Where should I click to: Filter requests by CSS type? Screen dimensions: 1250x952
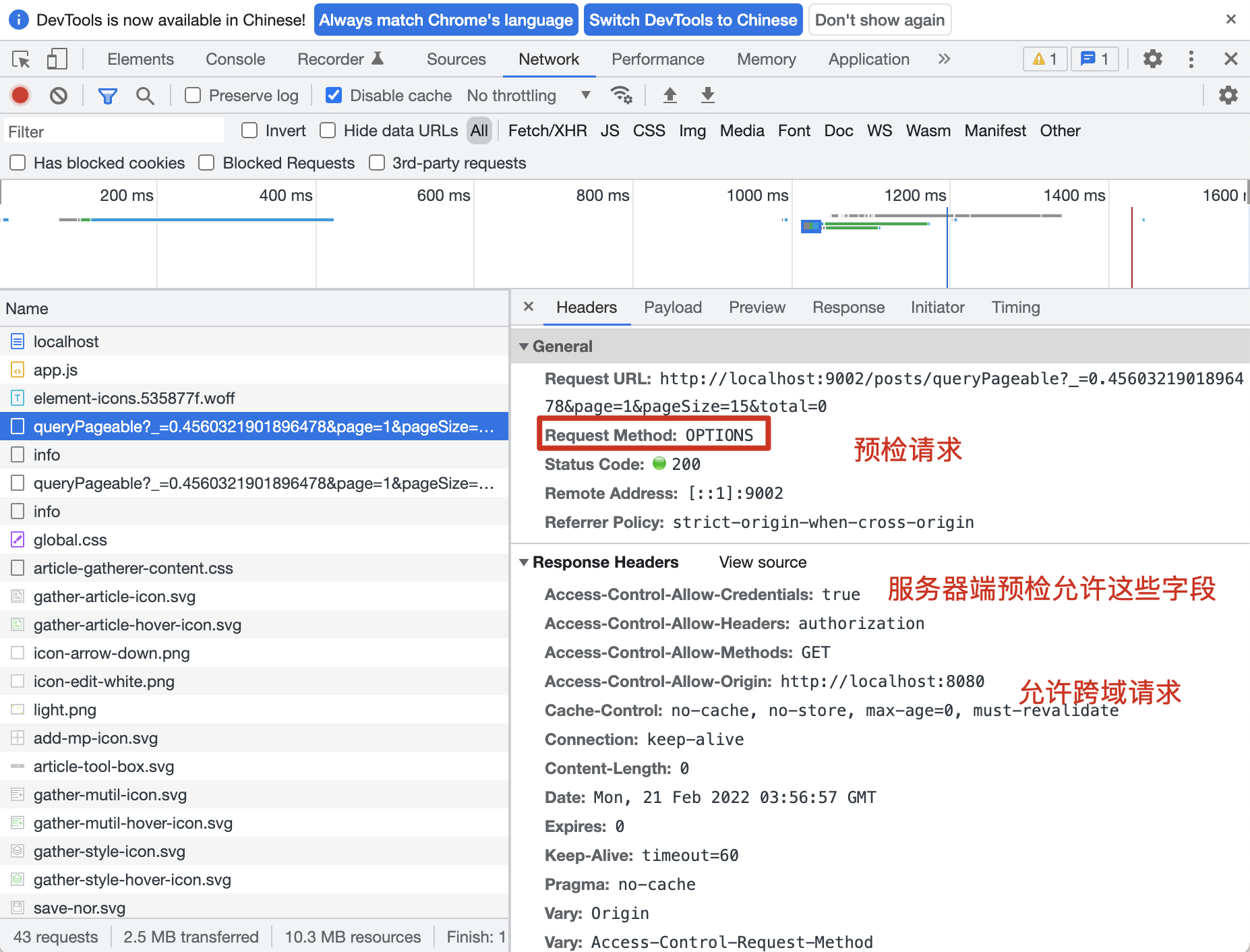pos(649,131)
